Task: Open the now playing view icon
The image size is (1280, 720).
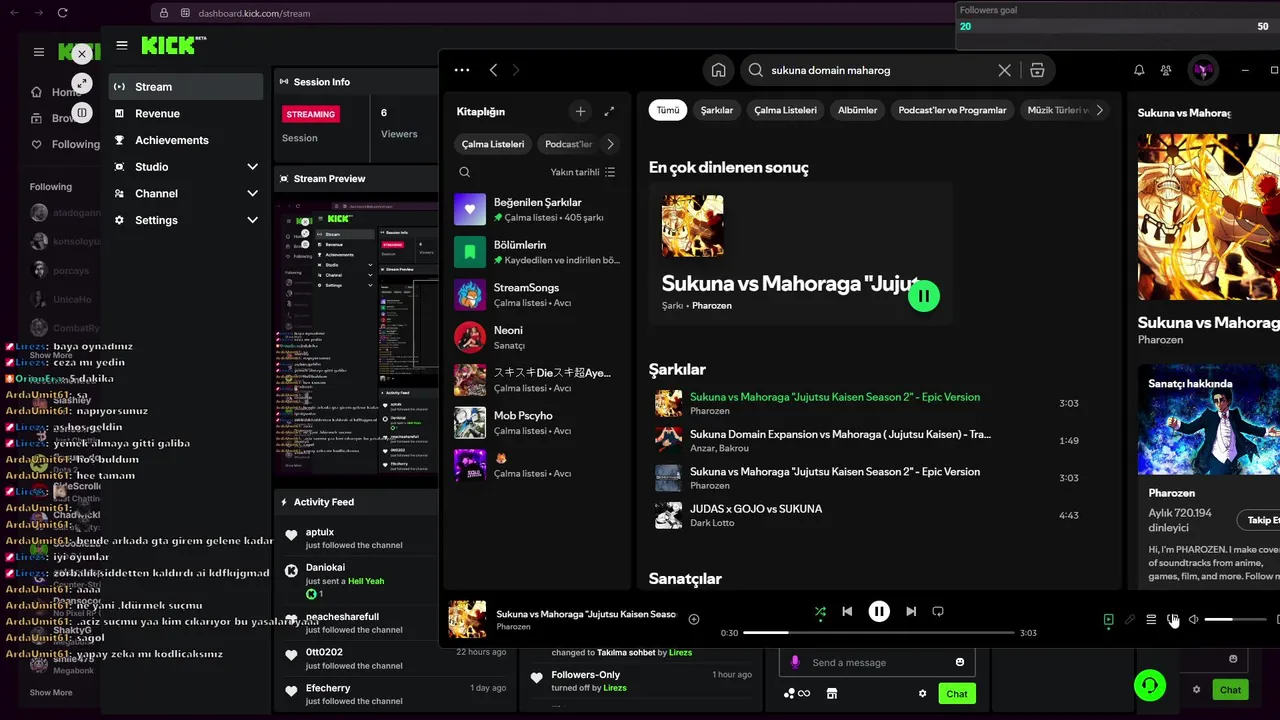Action: [1108, 620]
